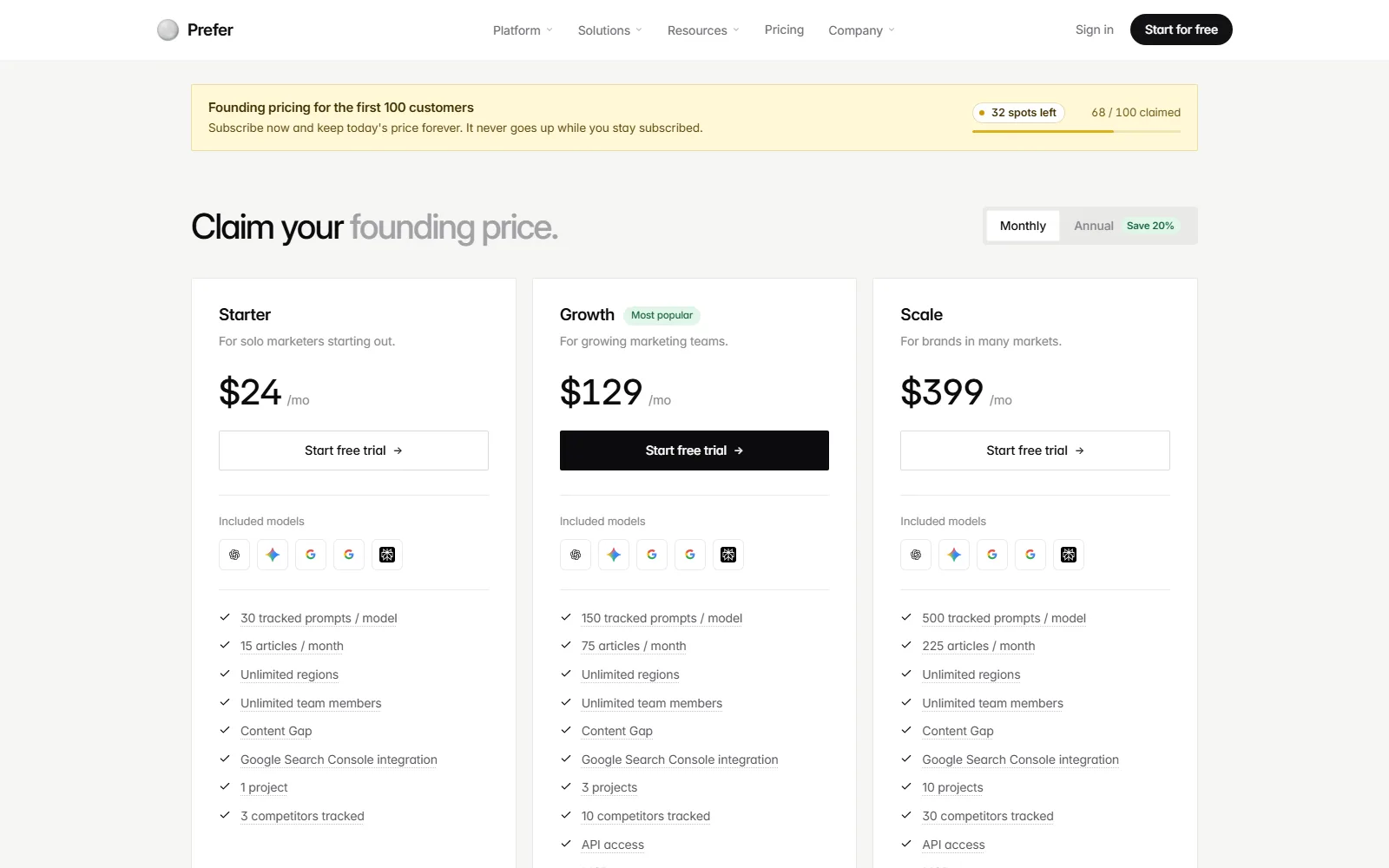This screenshot has height=868, width=1389.
Task: Click the OpenAI model icon in Starter plan
Action: coord(234,555)
